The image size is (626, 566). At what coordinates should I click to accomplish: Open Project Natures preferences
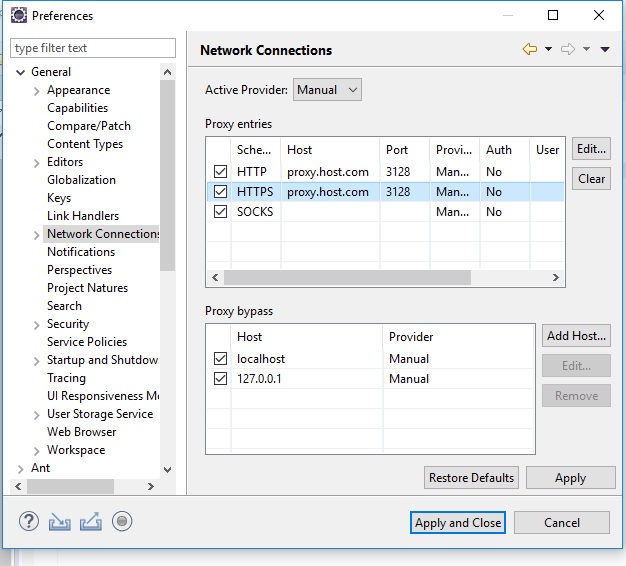click(x=87, y=288)
